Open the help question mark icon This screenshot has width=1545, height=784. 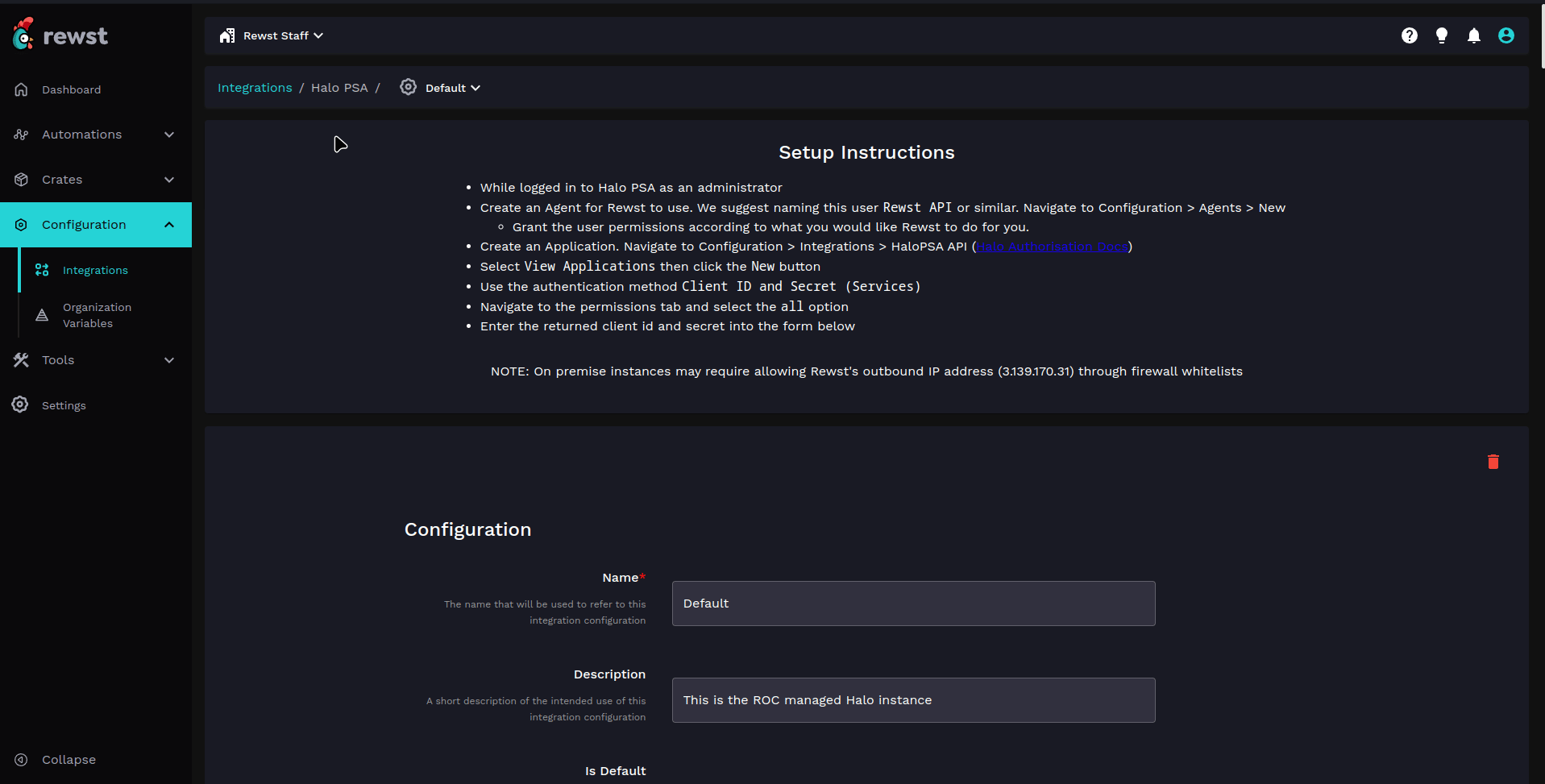pyautogui.click(x=1409, y=35)
